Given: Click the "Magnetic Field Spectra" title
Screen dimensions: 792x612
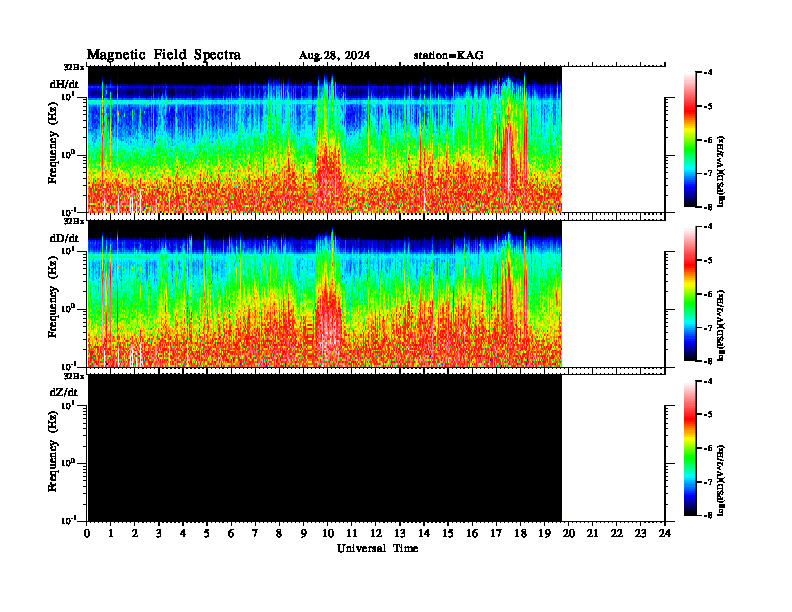Looking at the screenshot, I should point(164,55).
